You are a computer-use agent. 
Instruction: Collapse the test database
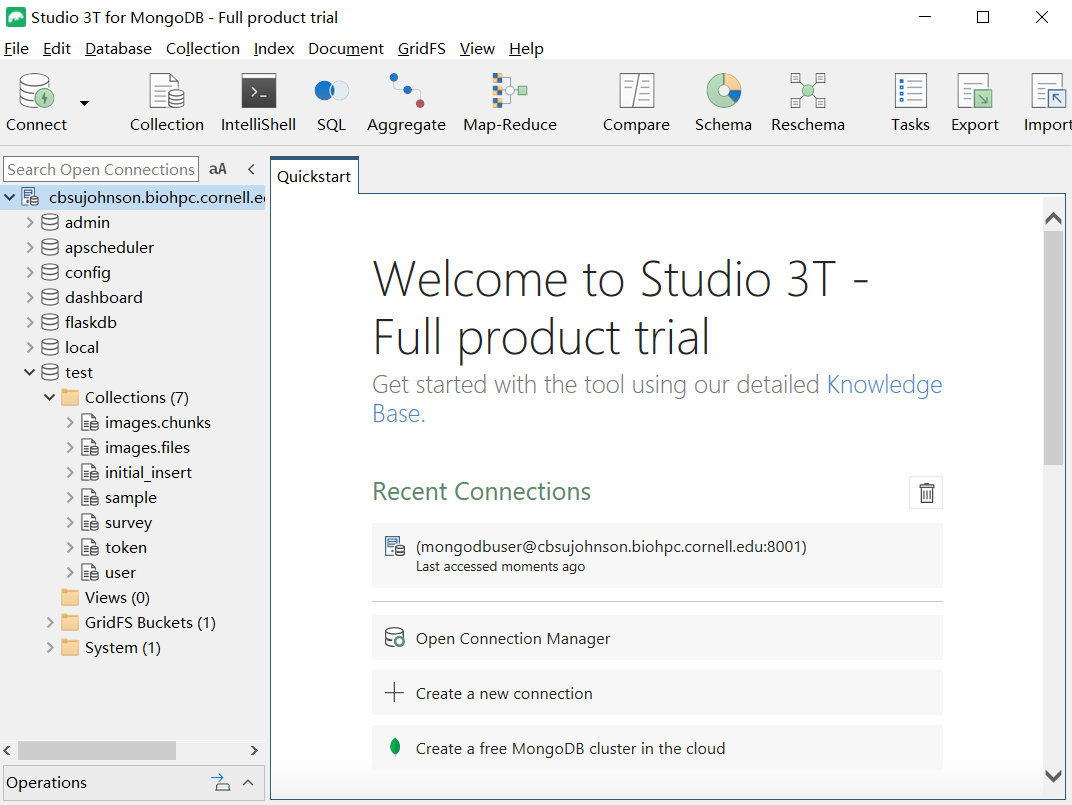click(29, 372)
